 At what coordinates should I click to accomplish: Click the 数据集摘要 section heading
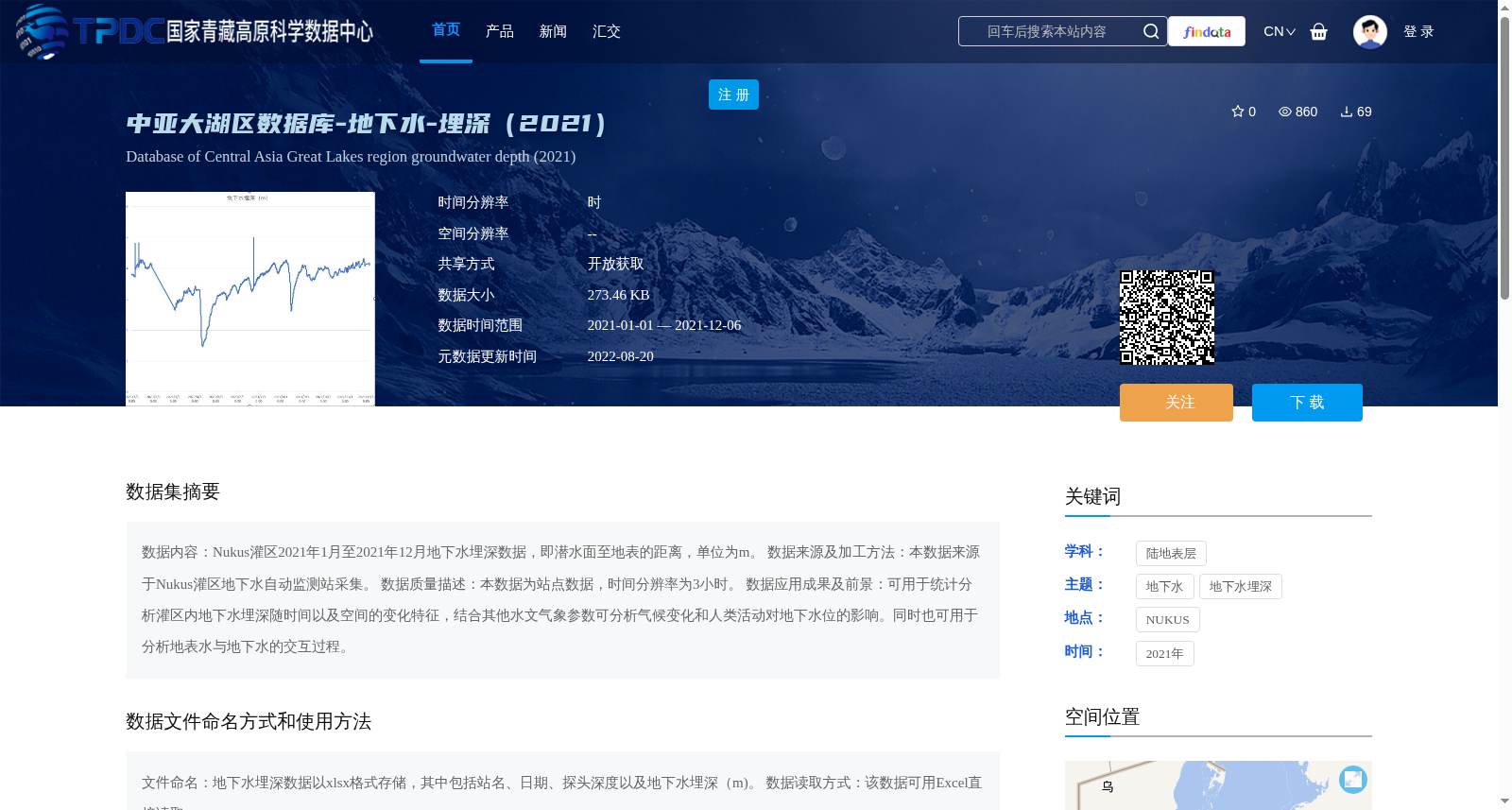(173, 491)
